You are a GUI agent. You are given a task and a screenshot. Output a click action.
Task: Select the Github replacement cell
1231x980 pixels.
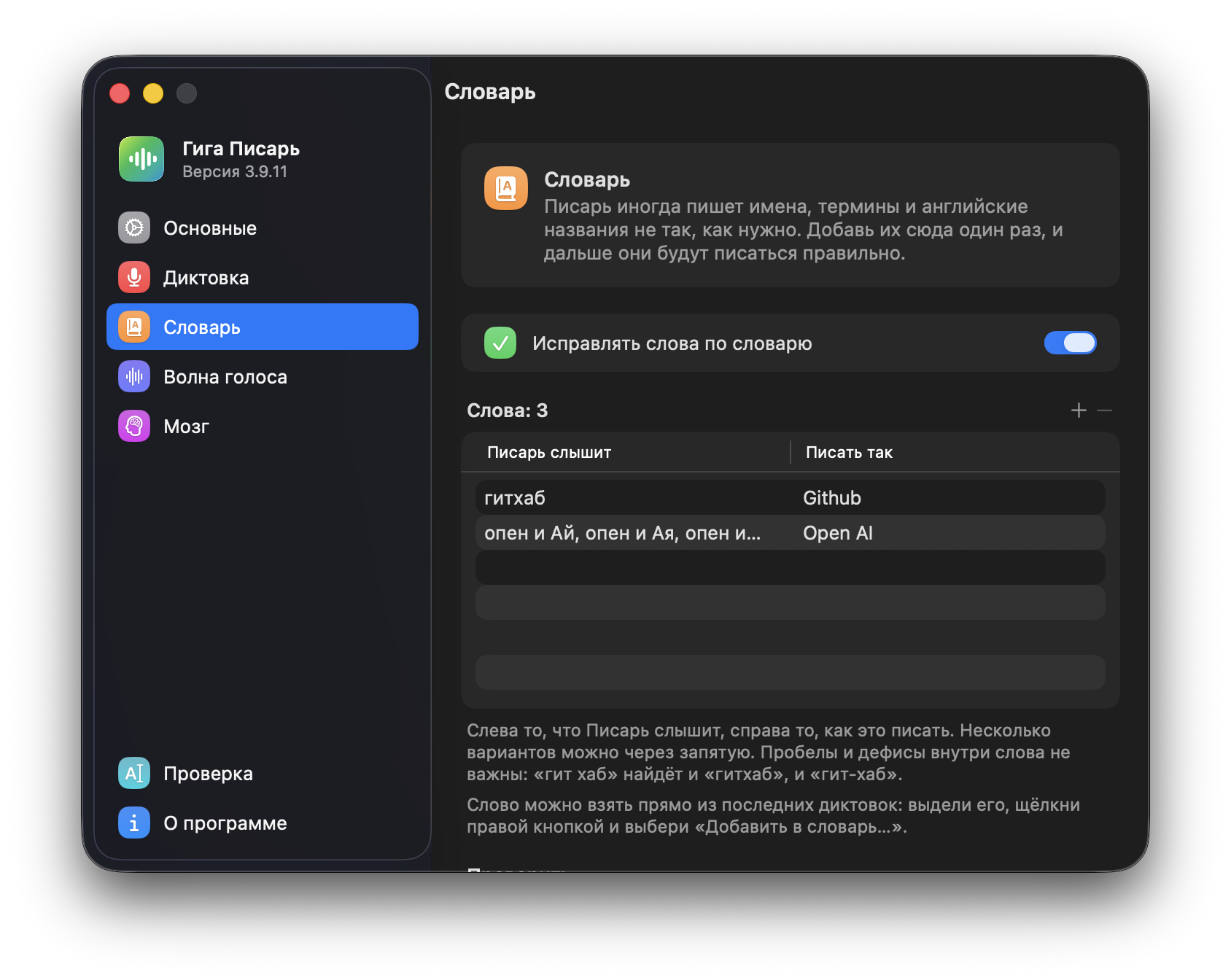832,498
